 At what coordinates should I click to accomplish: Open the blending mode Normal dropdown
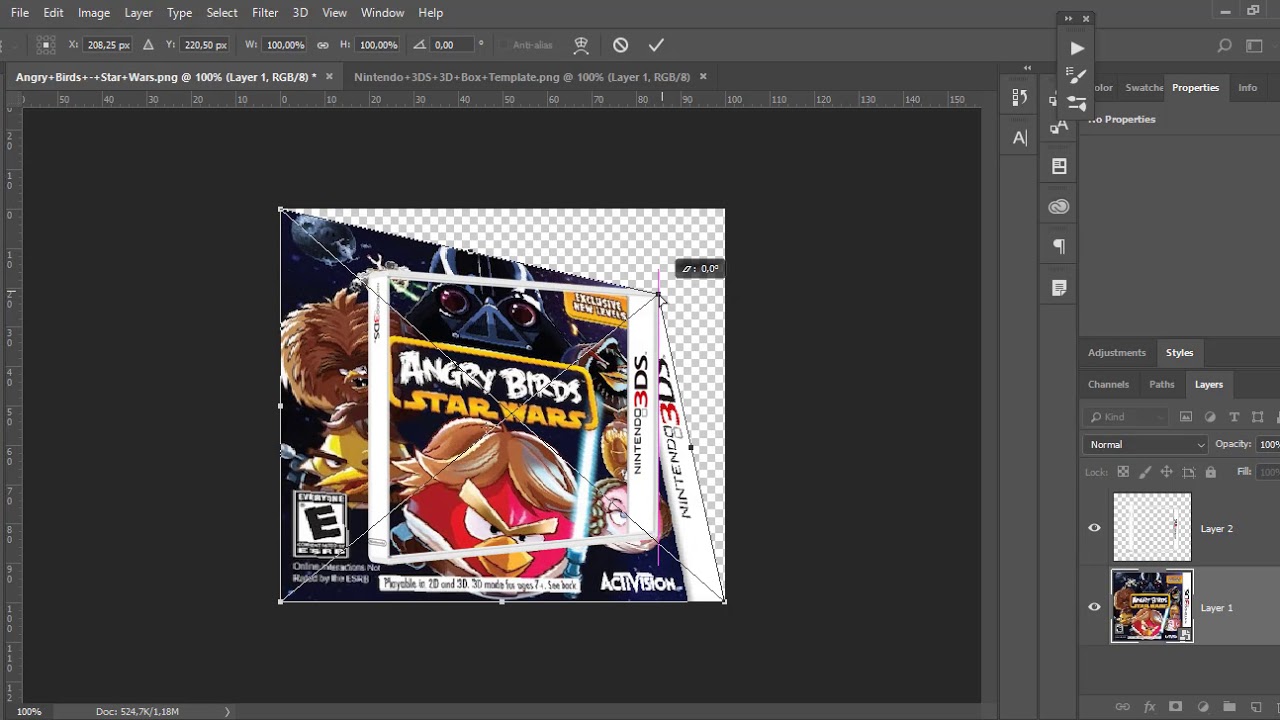[x=1146, y=444]
